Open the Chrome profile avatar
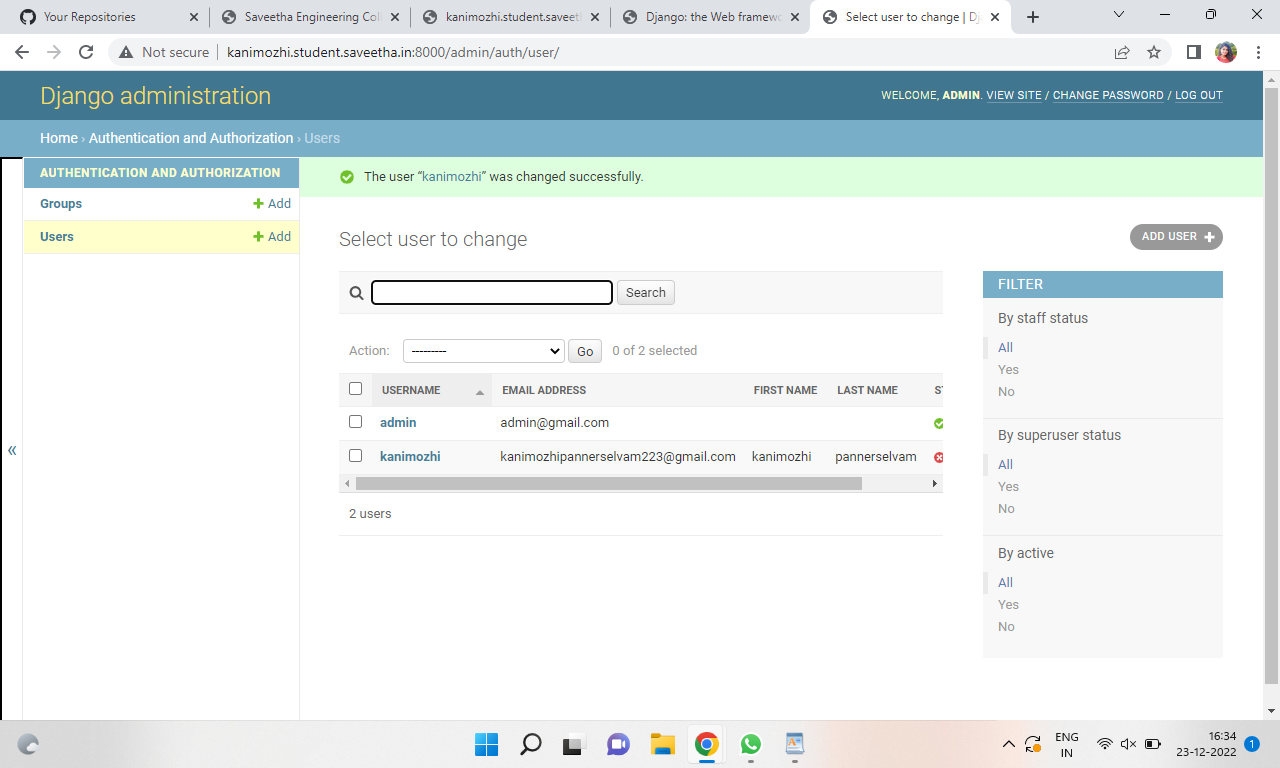This screenshot has height=768, width=1280. tap(1226, 52)
